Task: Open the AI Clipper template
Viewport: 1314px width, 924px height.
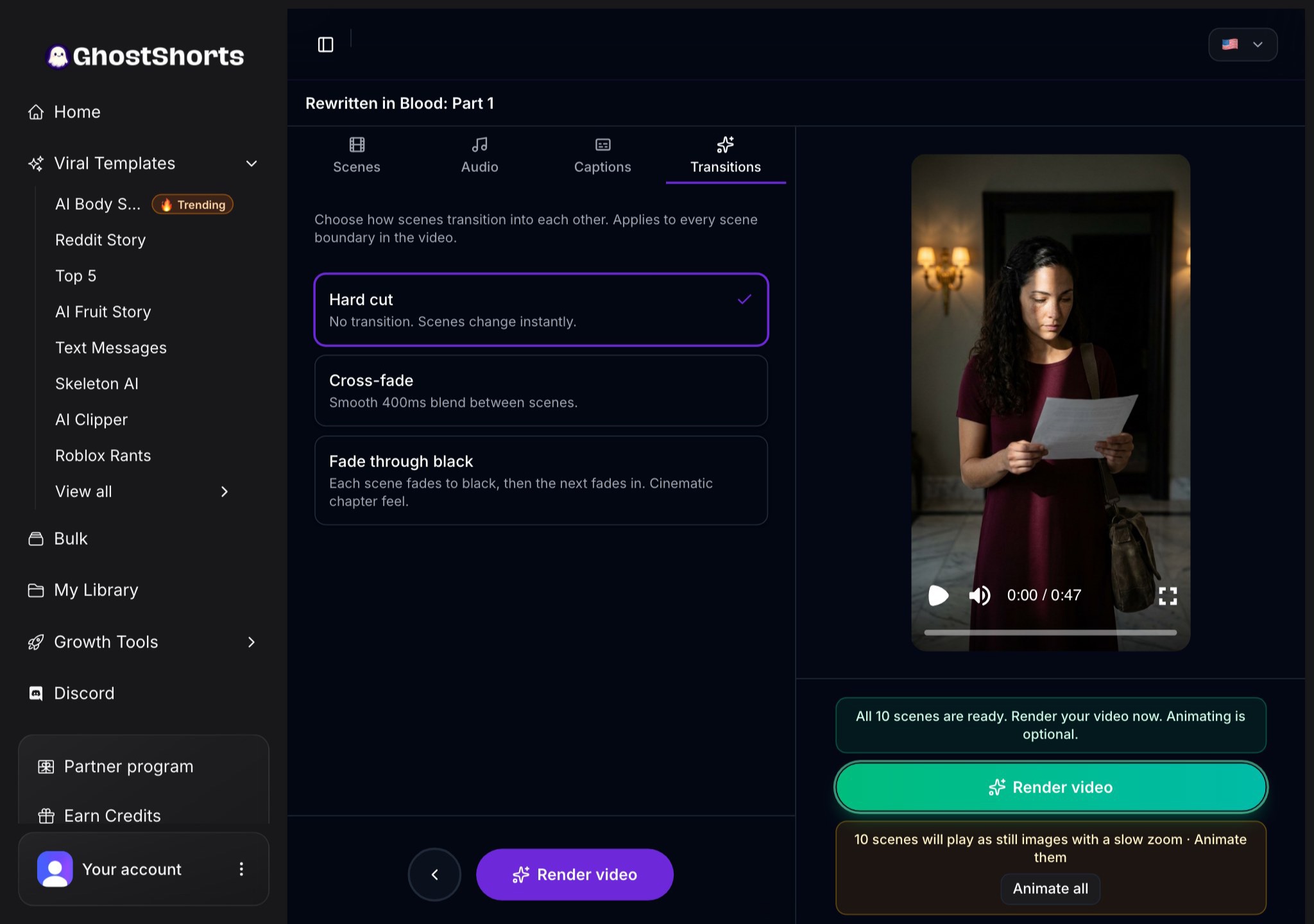Action: (x=91, y=420)
